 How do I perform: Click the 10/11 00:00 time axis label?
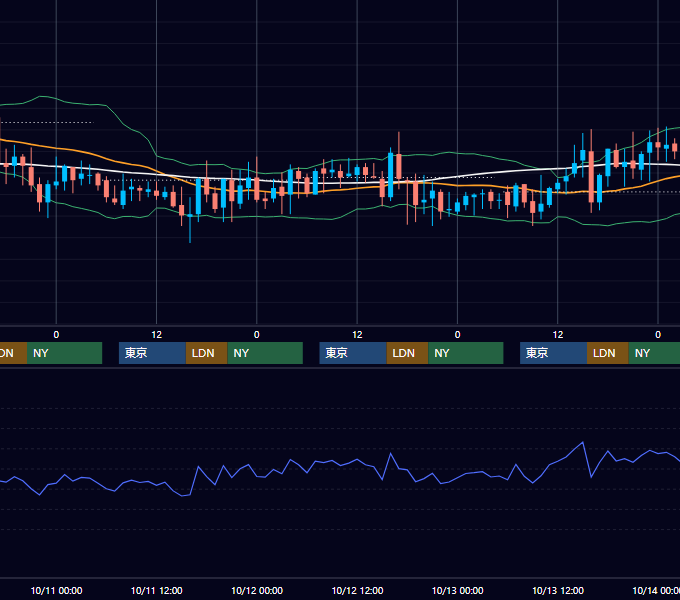coord(56,590)
